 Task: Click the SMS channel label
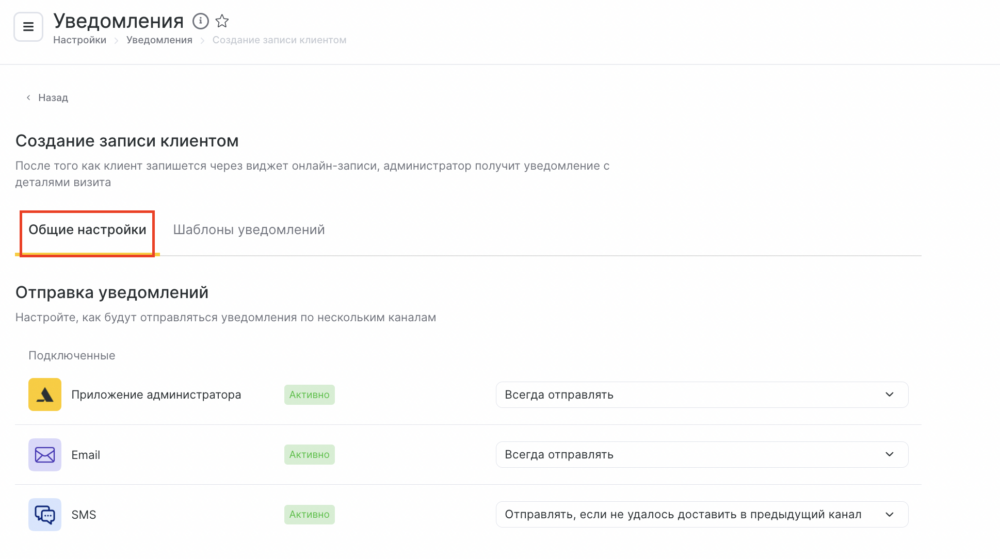tap(84, 514)
